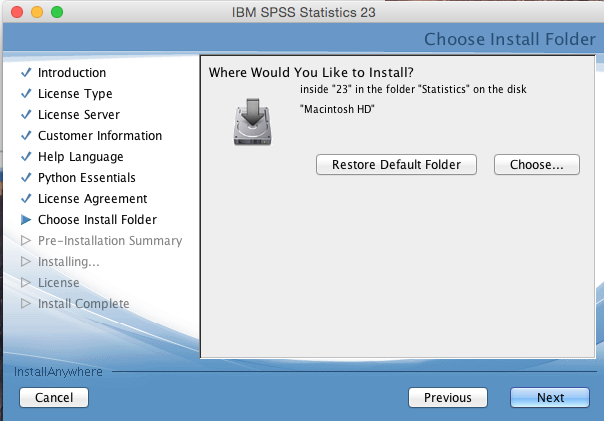Zoom the window with the green button

coord(57,12)
